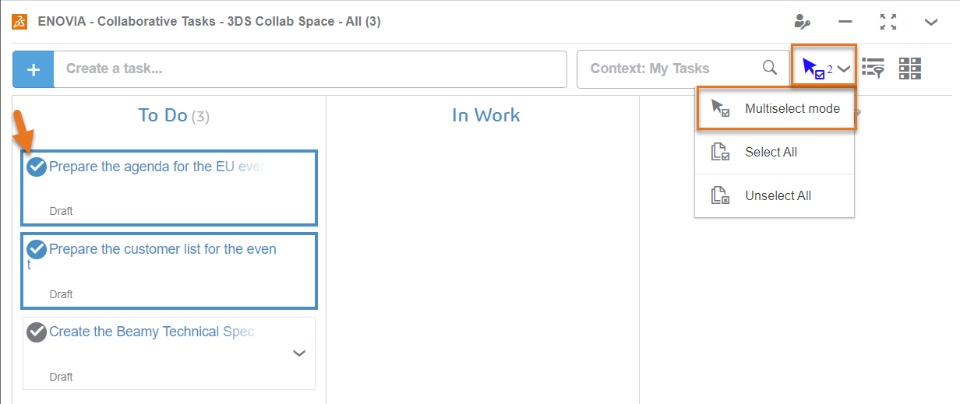The height and width of the screenshot is (404, 960).
Task: Click the search magnifier in context field
Action: [x=769, y=68]
